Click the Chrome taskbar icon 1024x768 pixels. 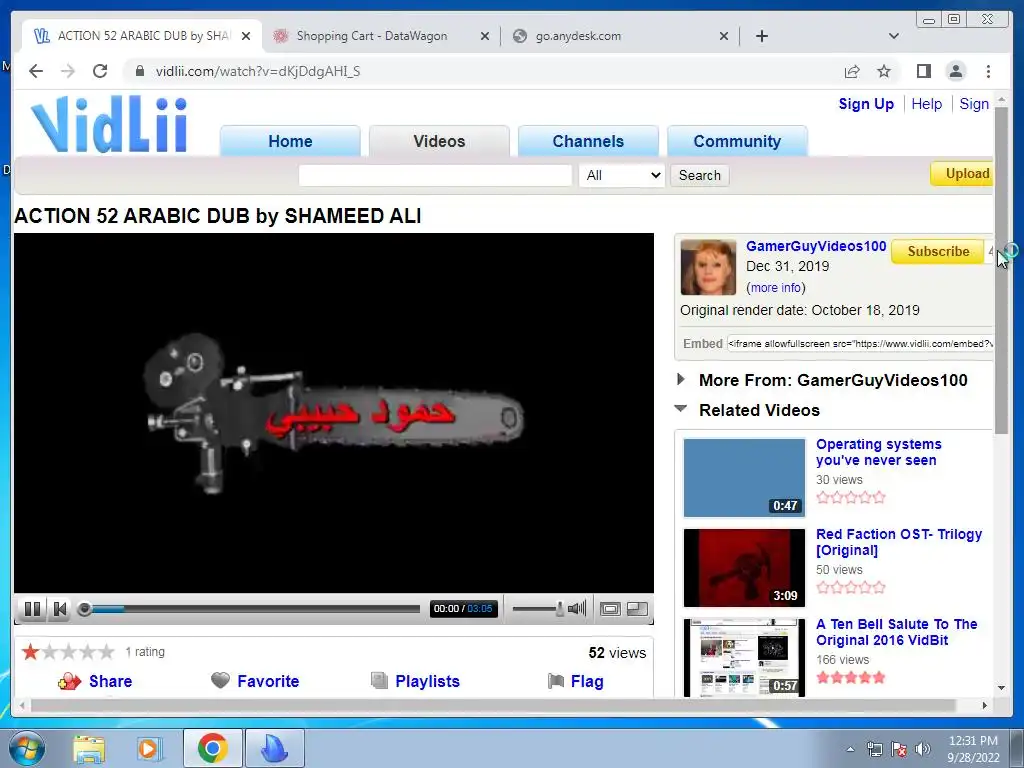coord(212,748)
